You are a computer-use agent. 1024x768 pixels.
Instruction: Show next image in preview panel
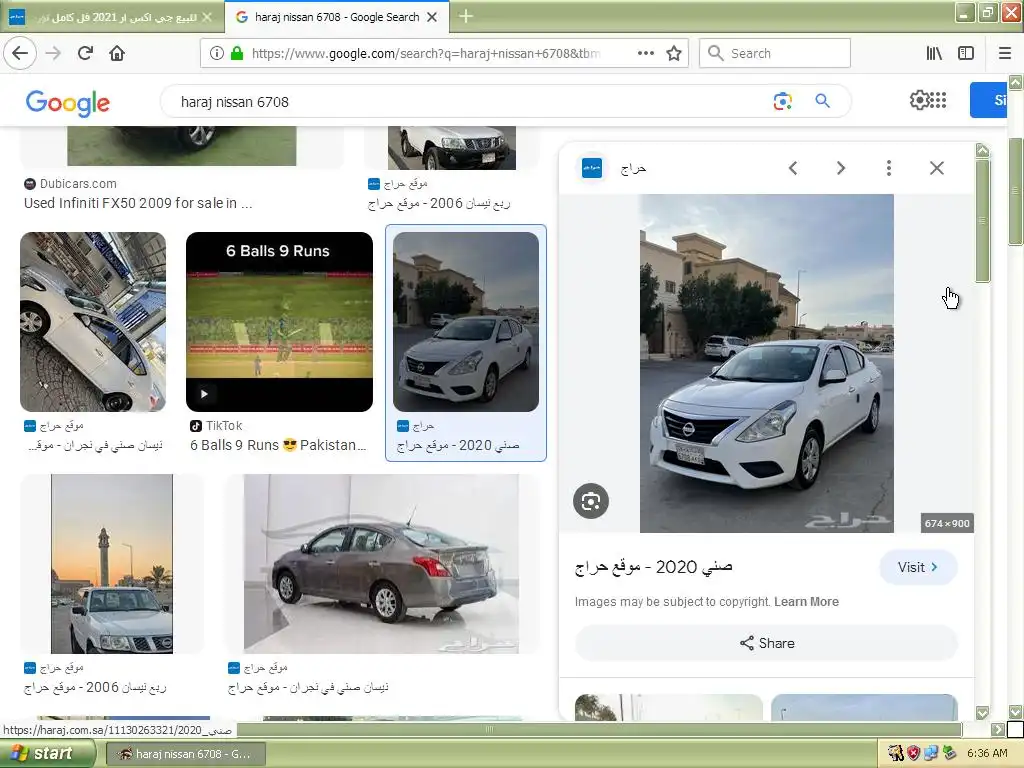pyautogui.click(x=840, y=168)
